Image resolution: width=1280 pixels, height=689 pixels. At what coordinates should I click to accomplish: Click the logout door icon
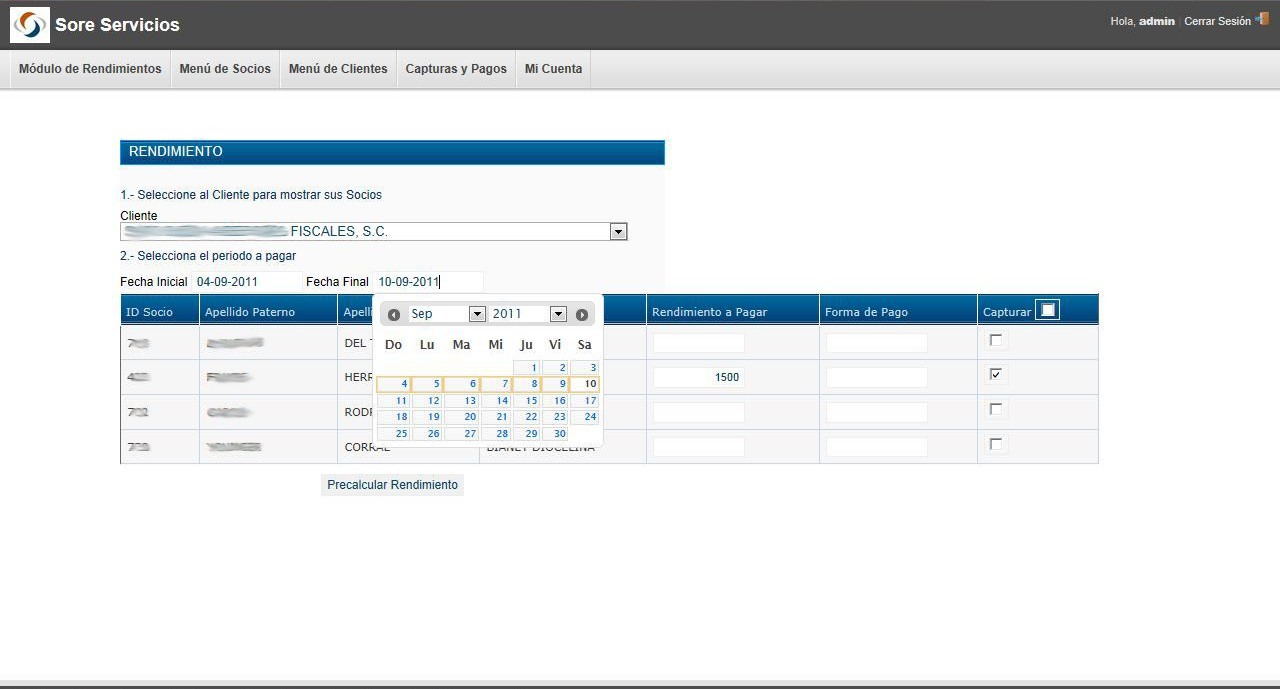tap(1262, 19)
